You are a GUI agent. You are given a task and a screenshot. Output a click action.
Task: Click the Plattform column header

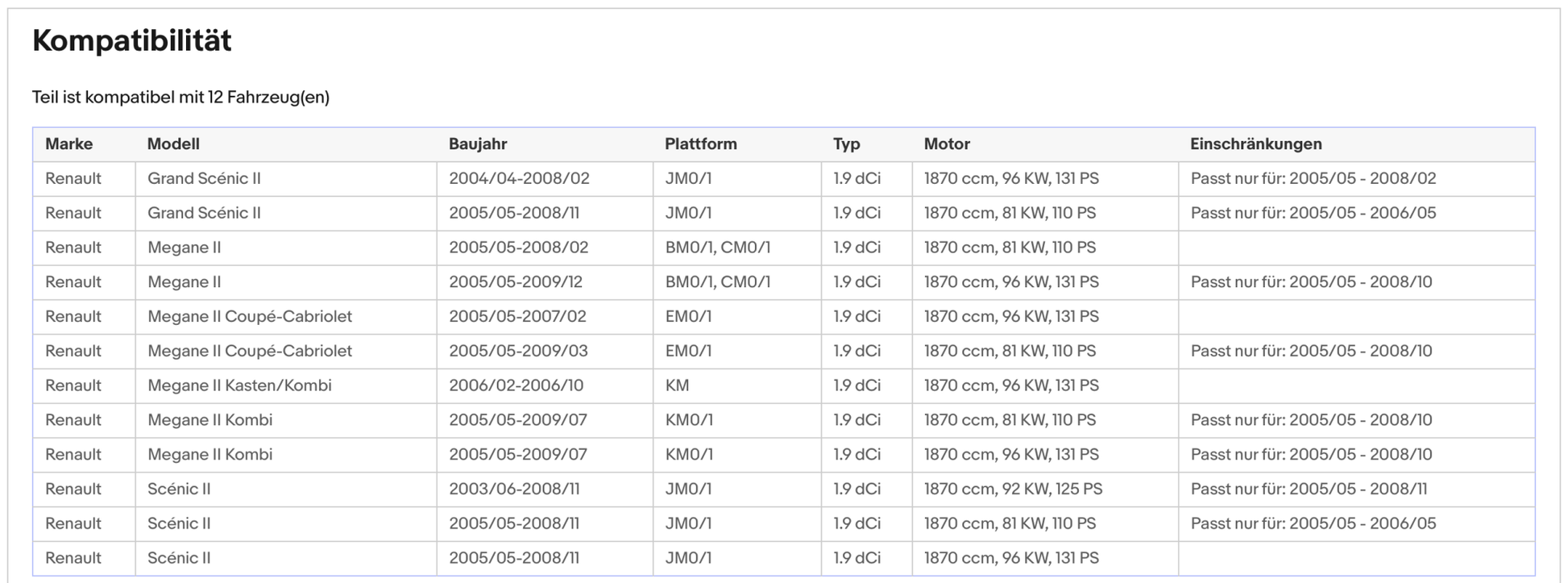700,144
